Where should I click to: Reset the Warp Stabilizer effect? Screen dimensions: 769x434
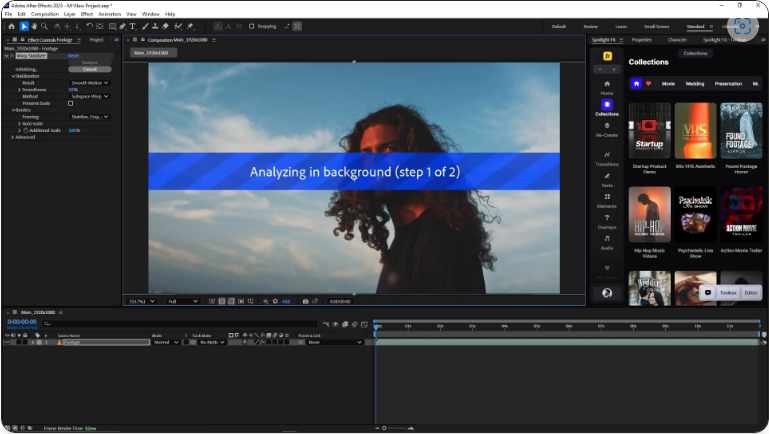(73, 56)
